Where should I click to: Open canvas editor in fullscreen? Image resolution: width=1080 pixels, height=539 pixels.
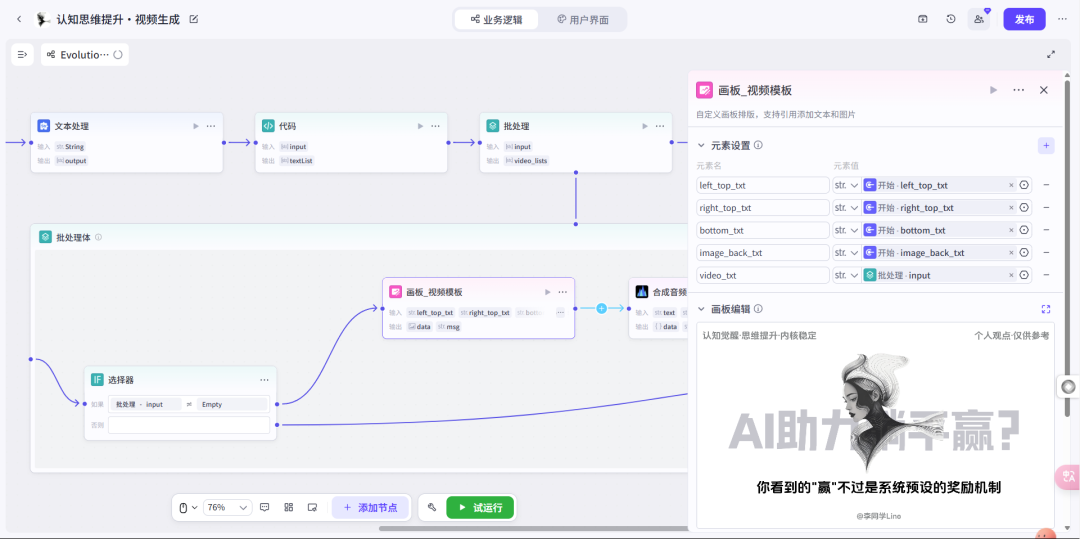pyautogui.click(x=1046, y=308)
